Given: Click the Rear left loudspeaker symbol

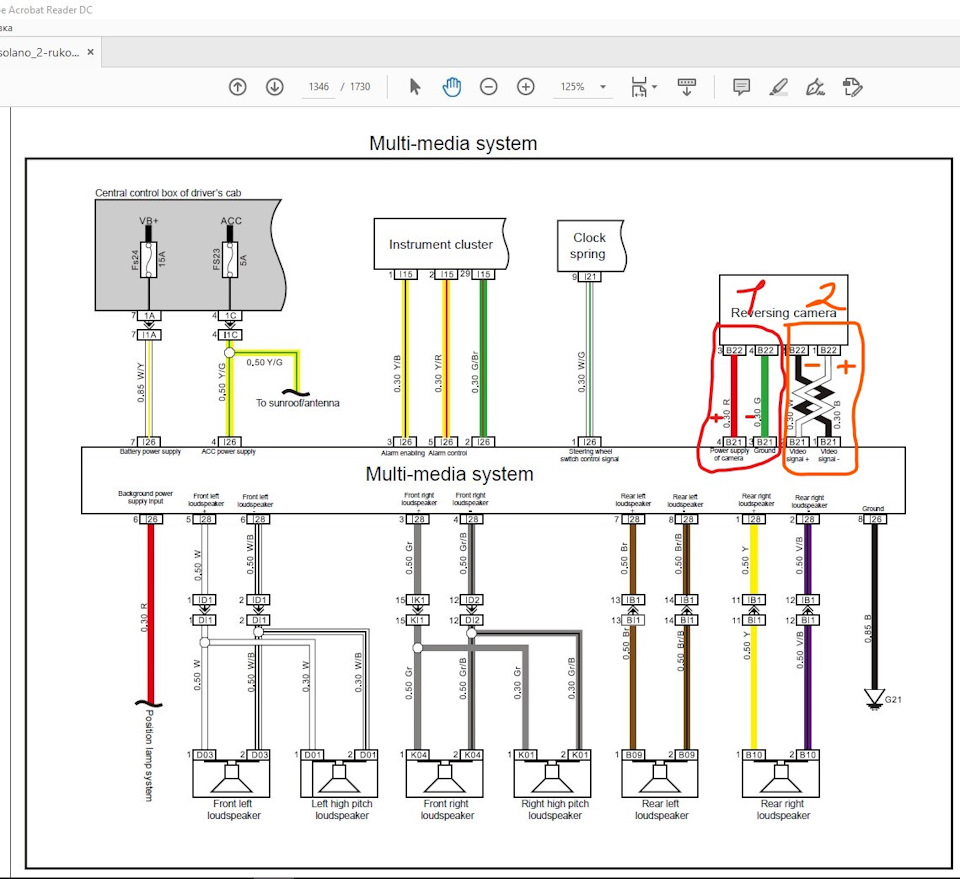Looking at the screenshot, I should pos(659,779).
